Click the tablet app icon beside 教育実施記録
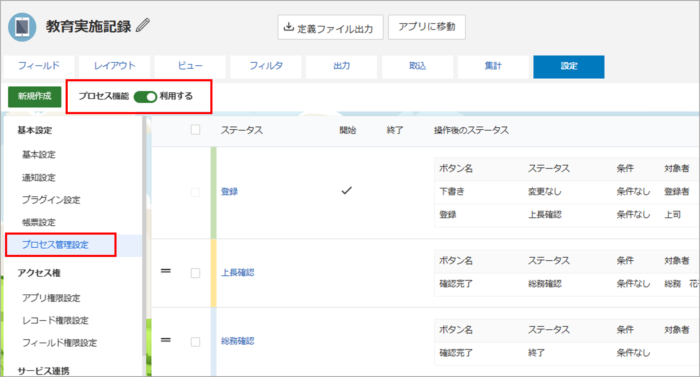 tap(22, 27)
